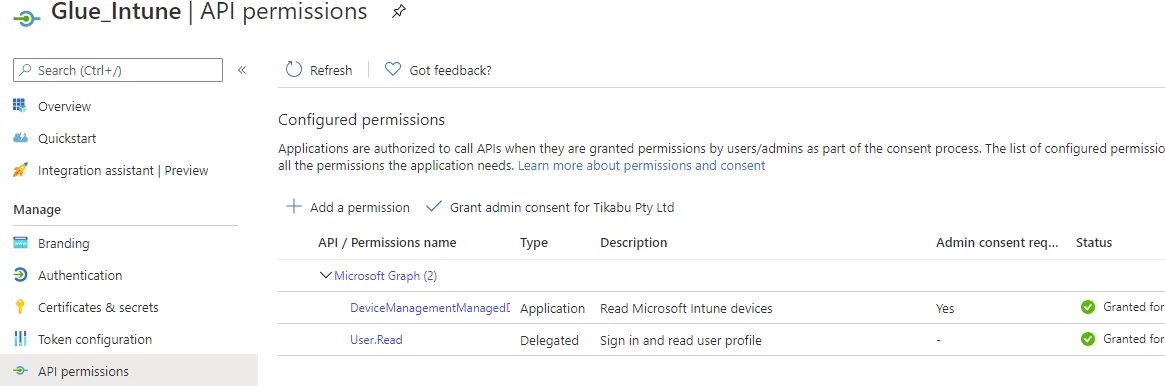Click the Type column header
The width and height of the screenshot is (1165, 386).
click(x=533, y=242)
